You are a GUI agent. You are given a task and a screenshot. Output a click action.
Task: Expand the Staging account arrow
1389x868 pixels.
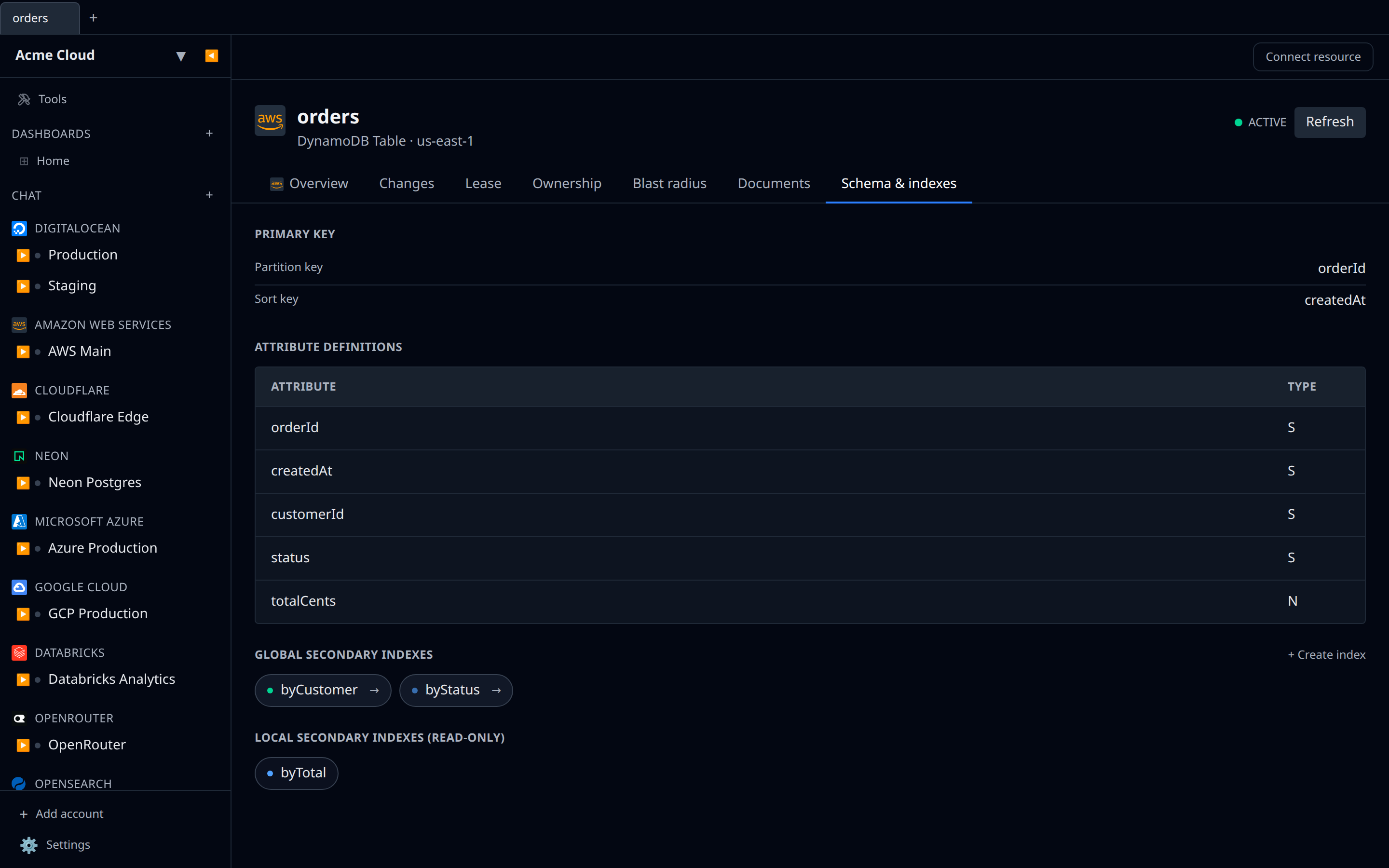pos(23,286)
